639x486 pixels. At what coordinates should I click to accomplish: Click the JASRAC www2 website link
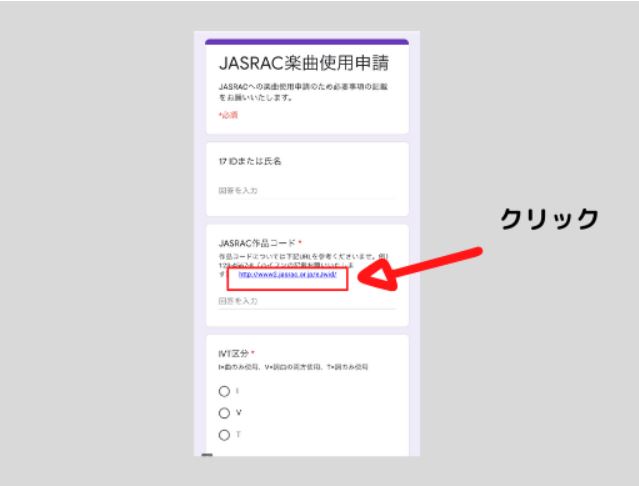(x=285, y=275)
